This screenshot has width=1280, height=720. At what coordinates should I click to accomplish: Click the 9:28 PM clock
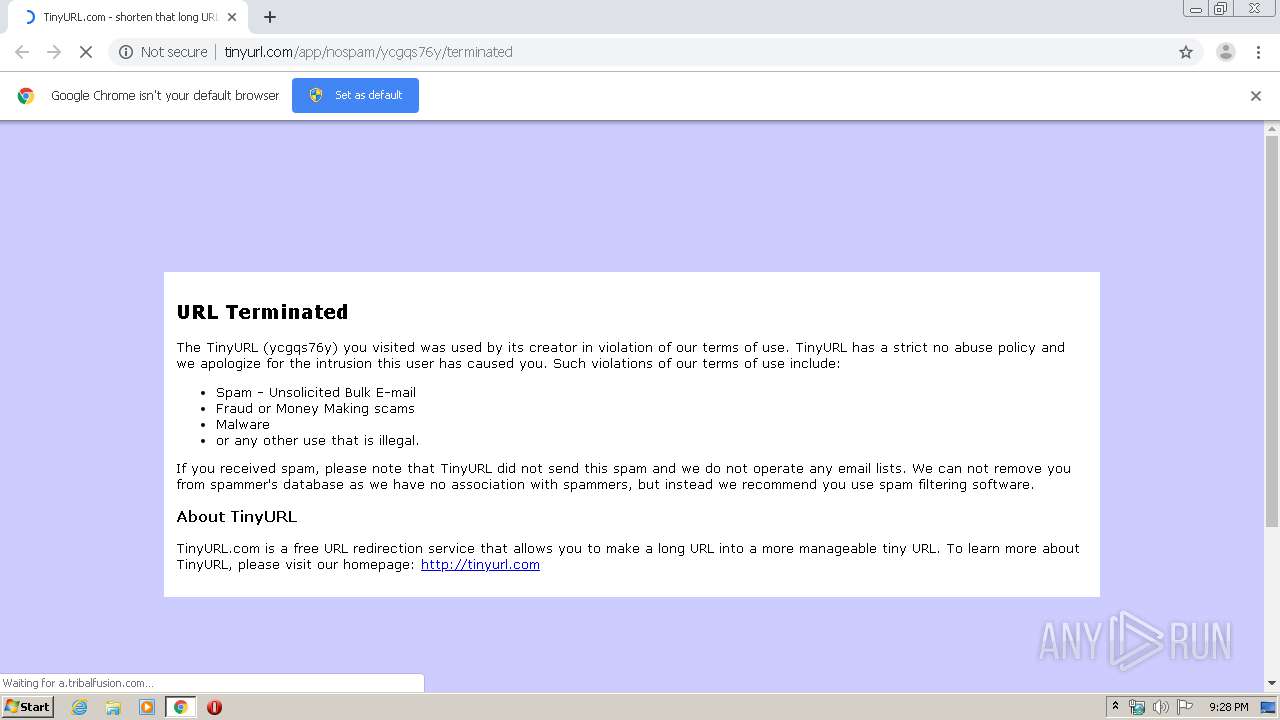click(x=1228, y=707)
